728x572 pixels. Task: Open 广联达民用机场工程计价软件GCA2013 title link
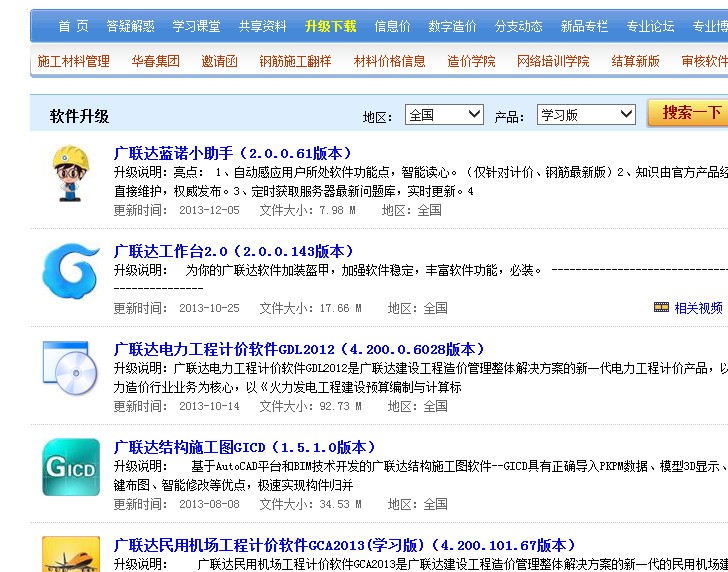point(345,545)
